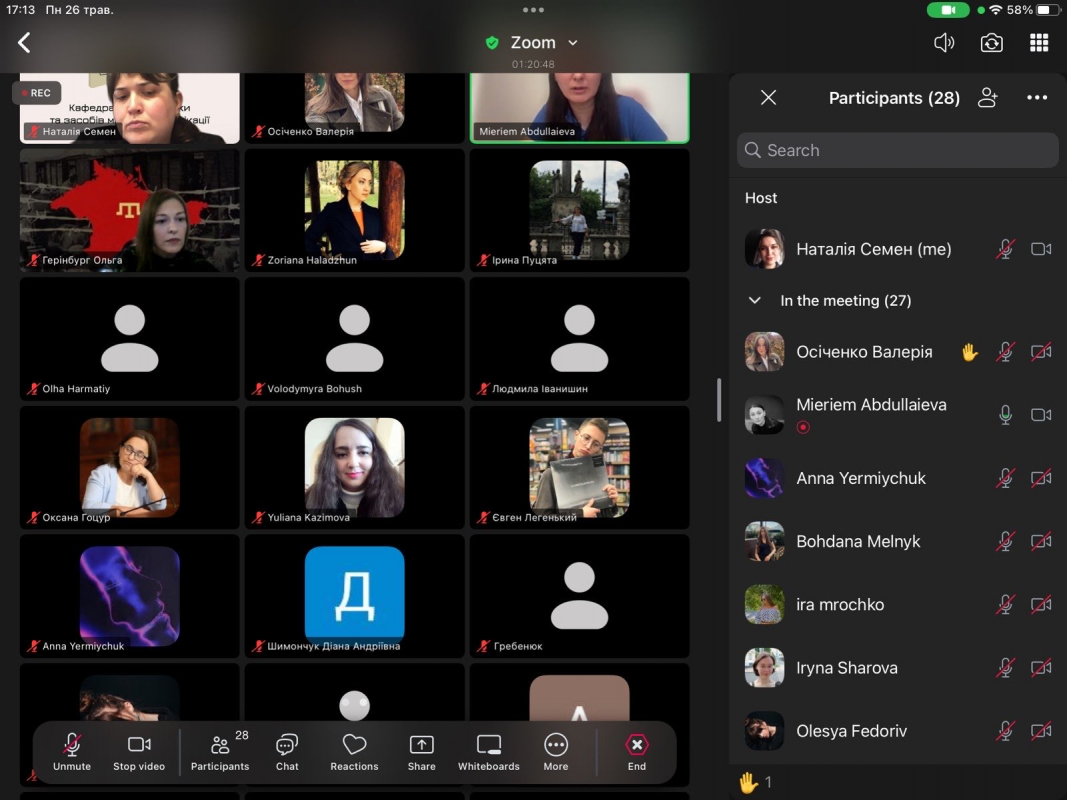Open Whiteboards from the toolbar
The width and height of the screenshot is (1067, 800).
pos(488,752)
